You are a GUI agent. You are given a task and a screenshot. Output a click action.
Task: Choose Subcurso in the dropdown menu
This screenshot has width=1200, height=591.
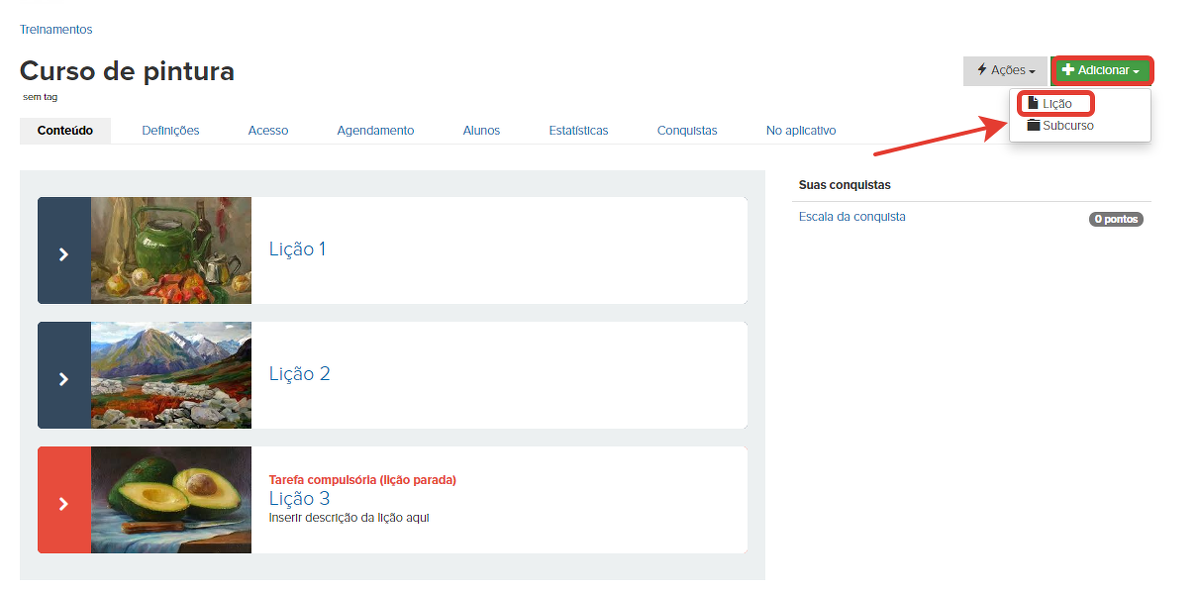click(1068, 126)
